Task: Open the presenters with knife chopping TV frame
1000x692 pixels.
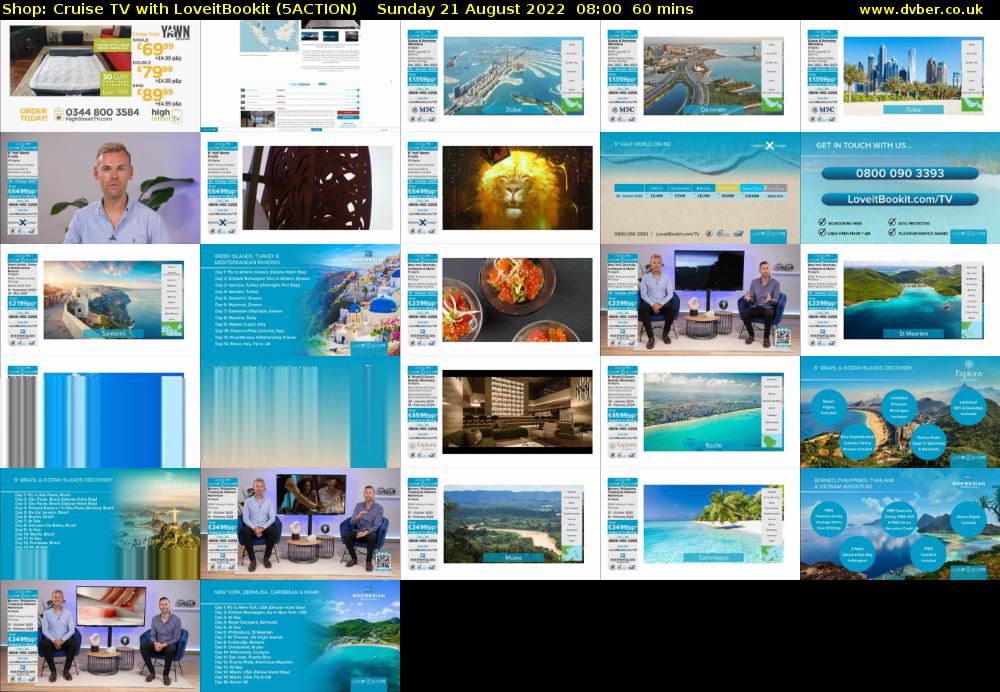Action: click(100, 636)
